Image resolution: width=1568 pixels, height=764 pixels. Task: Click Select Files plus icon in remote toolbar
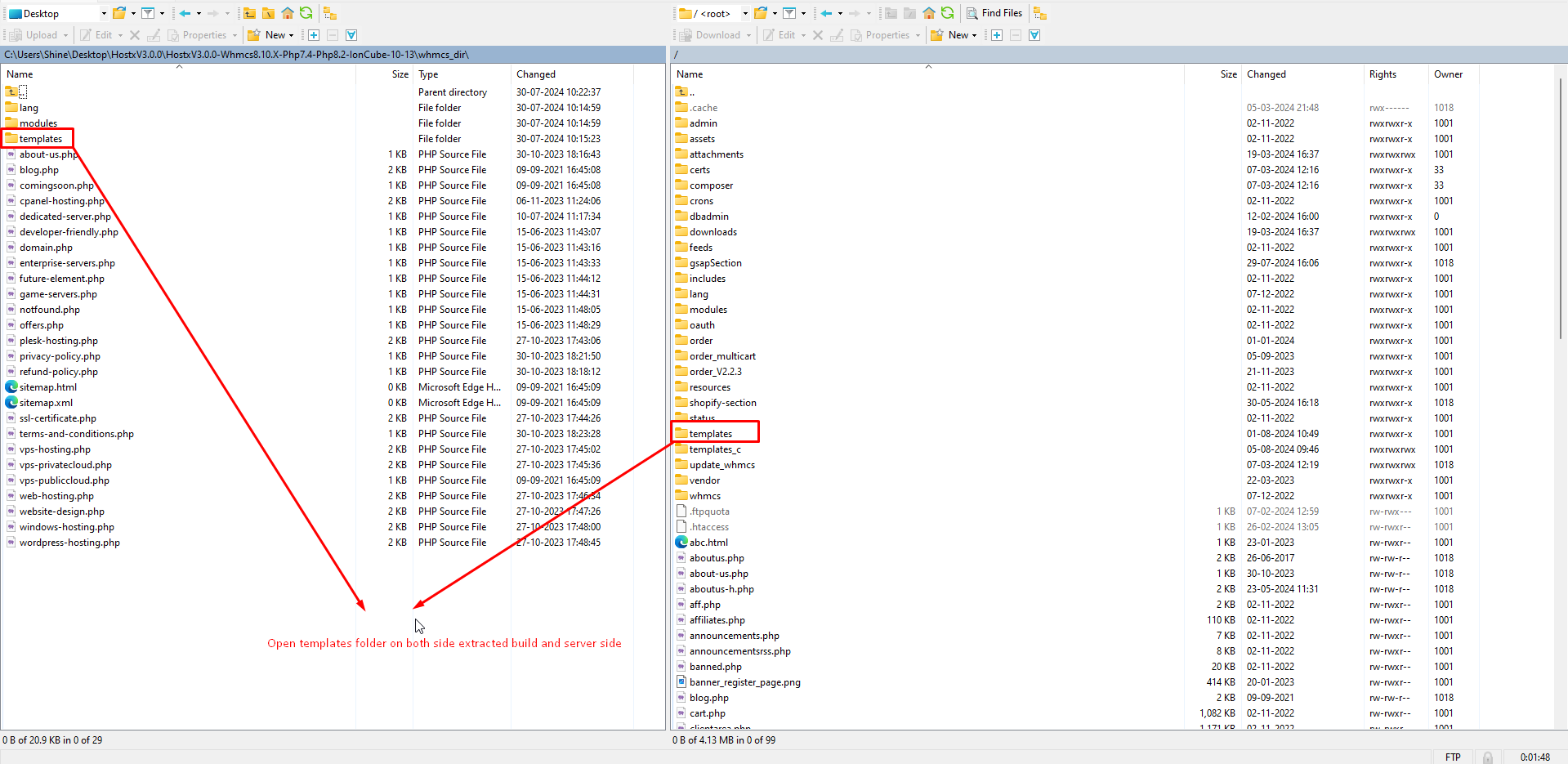[x=997, y=35]
